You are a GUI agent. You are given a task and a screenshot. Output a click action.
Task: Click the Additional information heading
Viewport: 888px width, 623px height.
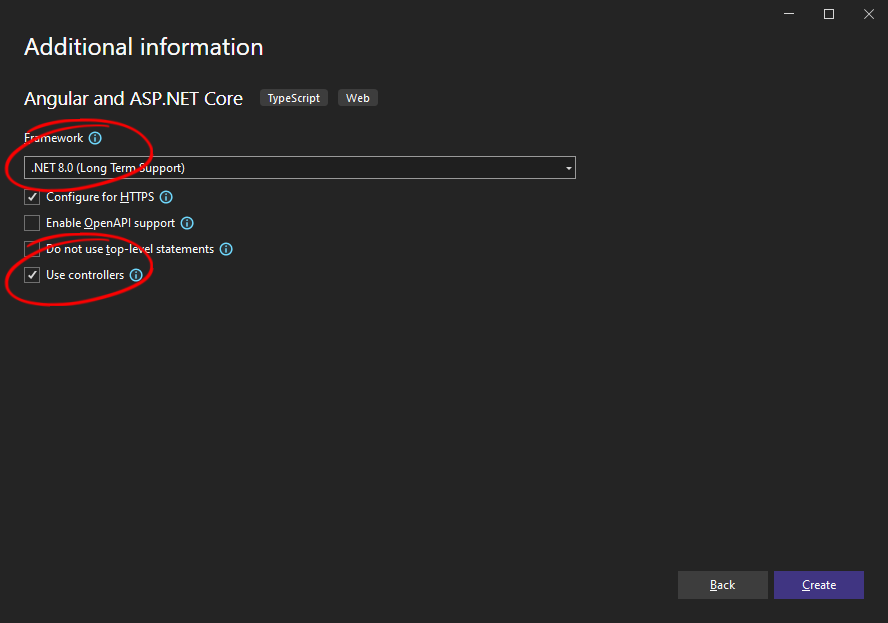(144, 47)
